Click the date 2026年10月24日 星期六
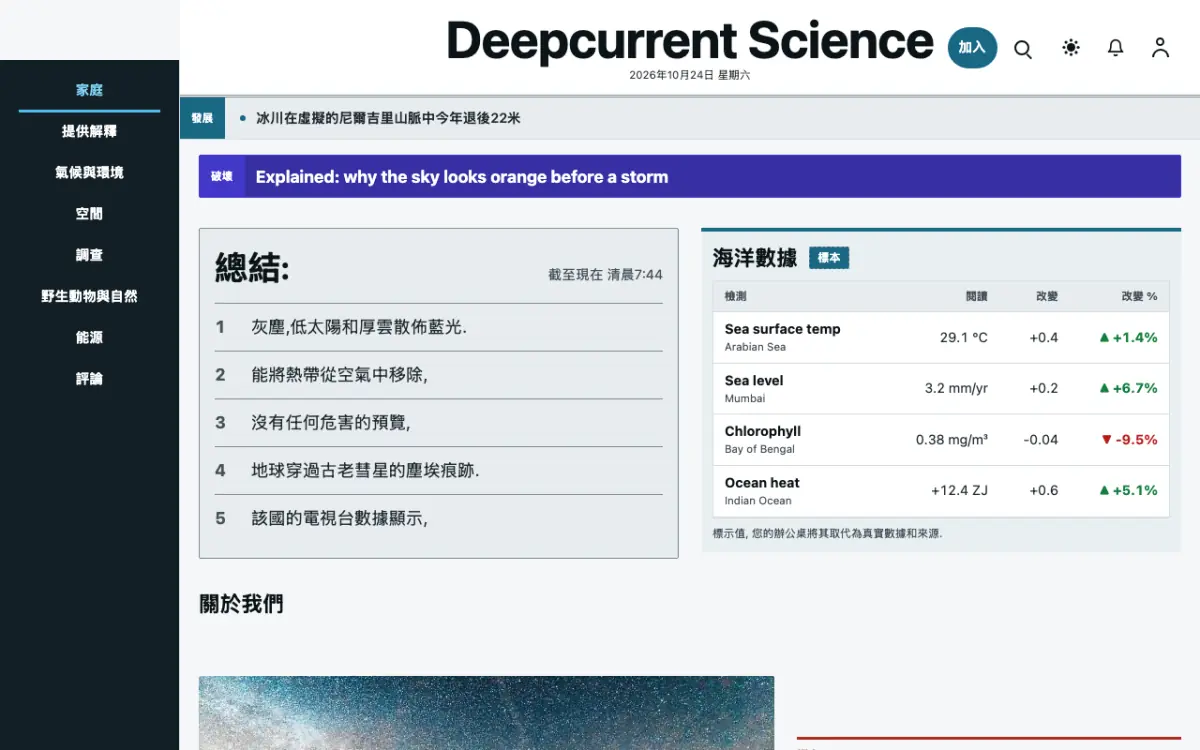Viewport: 1200px width, 750px height. 689,75
